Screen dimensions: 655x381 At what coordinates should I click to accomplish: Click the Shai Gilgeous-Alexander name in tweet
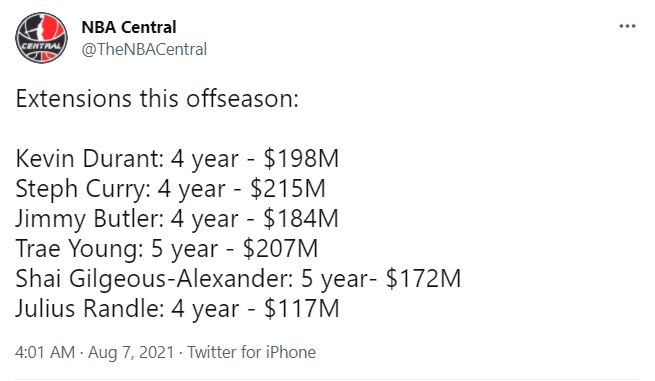coord(152,279)
